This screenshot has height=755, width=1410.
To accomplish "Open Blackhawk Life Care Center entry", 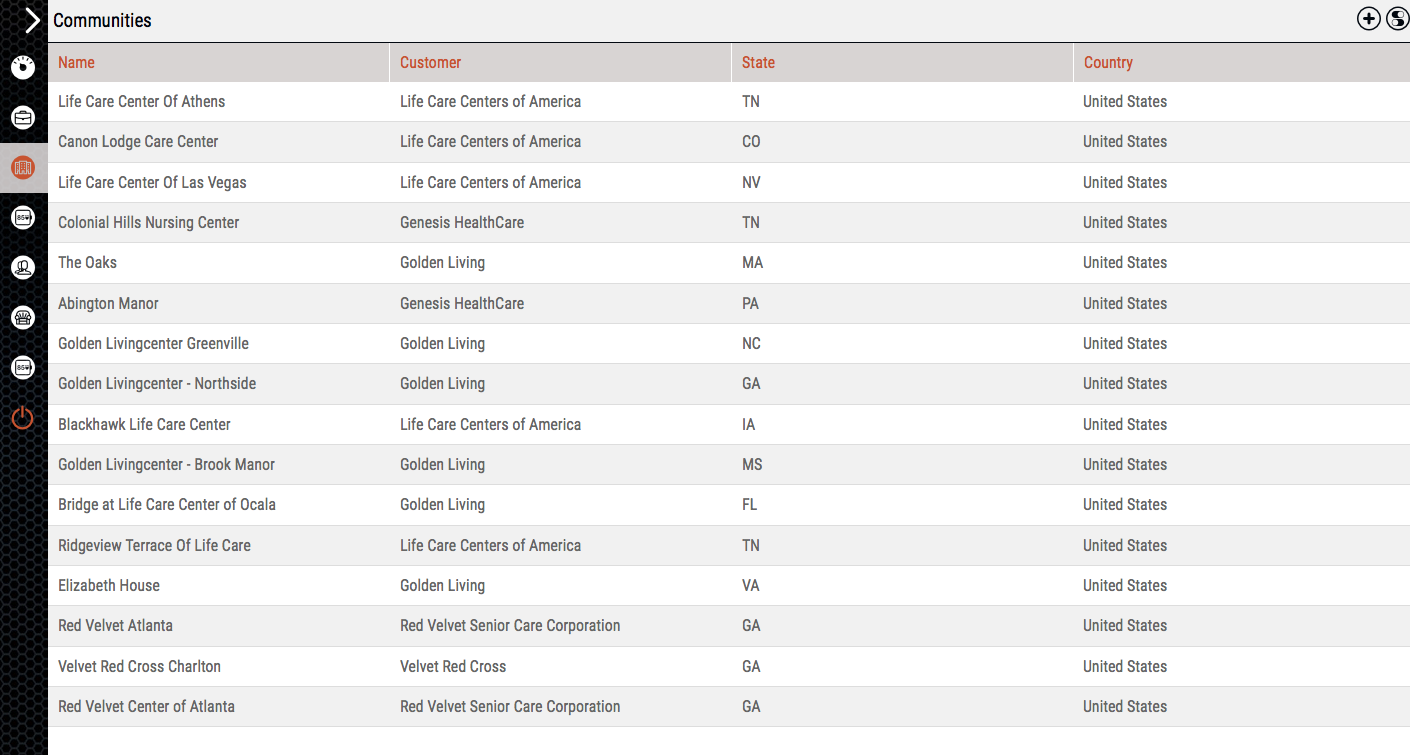I will 144,424.
